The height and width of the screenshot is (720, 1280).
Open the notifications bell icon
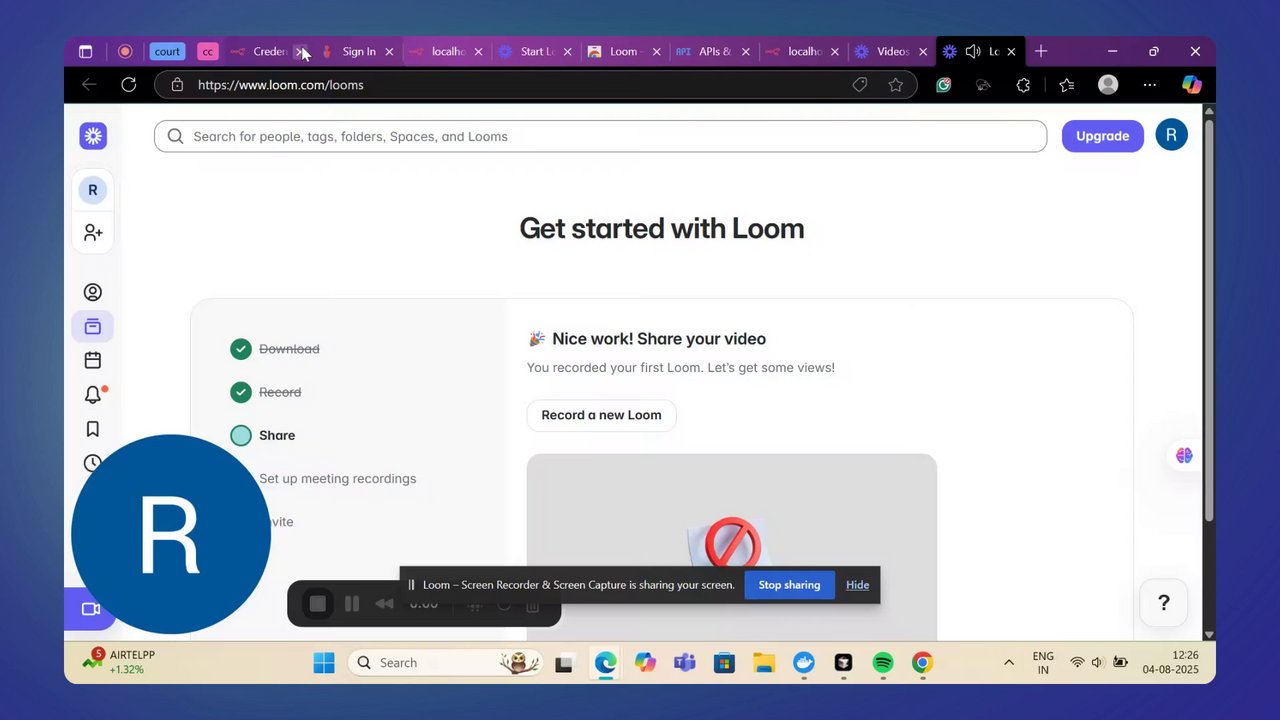click(93, 395)
